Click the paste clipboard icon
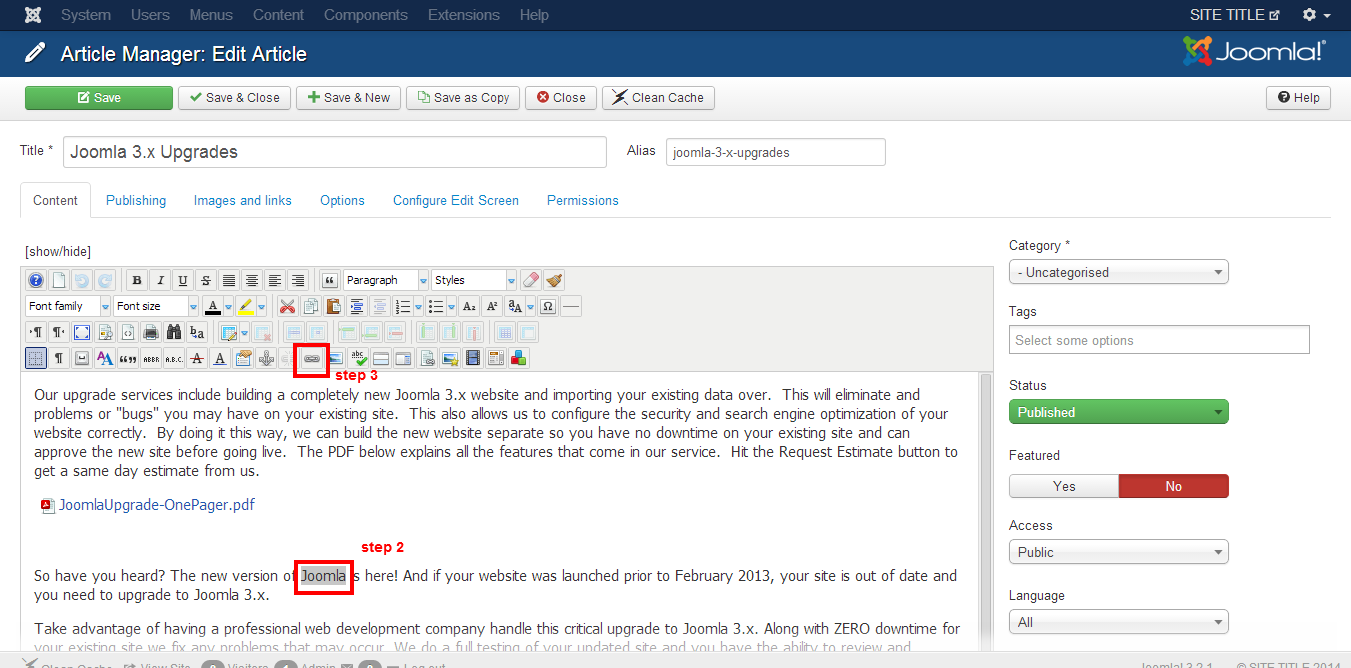Image resolution: width=1351 pixels, height=668 pixels. coord(333,306)
